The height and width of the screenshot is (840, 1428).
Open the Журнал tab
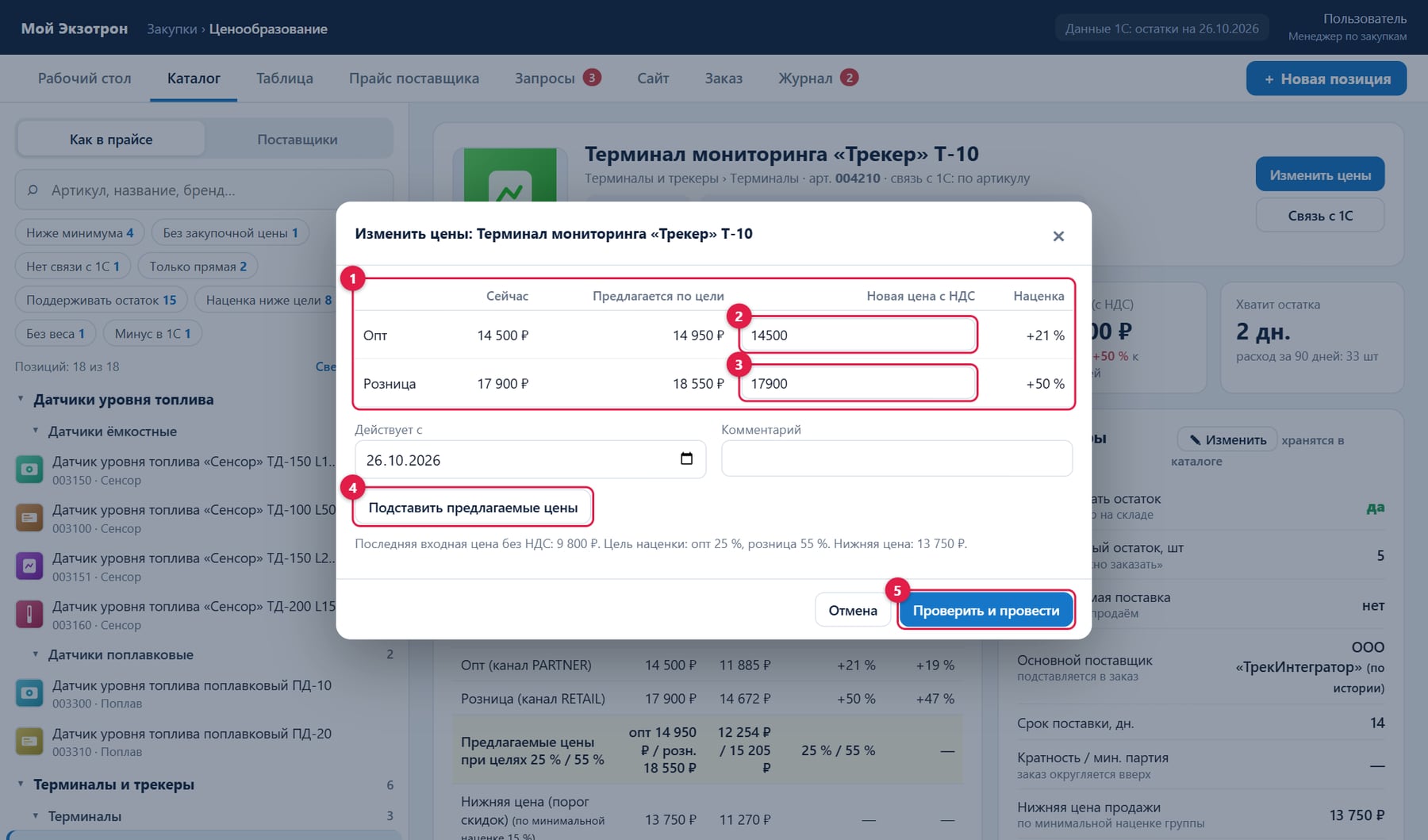point(818,79)
